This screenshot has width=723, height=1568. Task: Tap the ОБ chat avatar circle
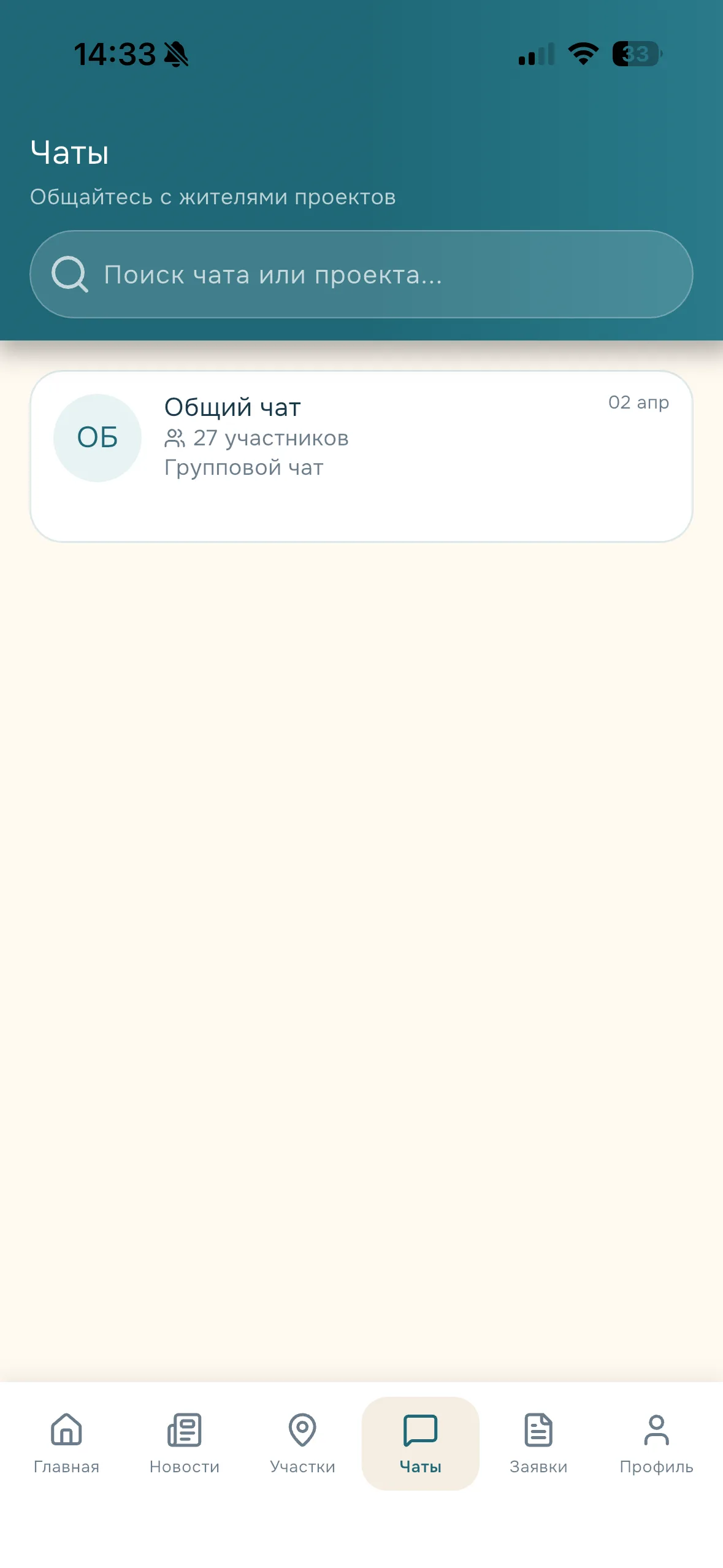click(98, 437)
